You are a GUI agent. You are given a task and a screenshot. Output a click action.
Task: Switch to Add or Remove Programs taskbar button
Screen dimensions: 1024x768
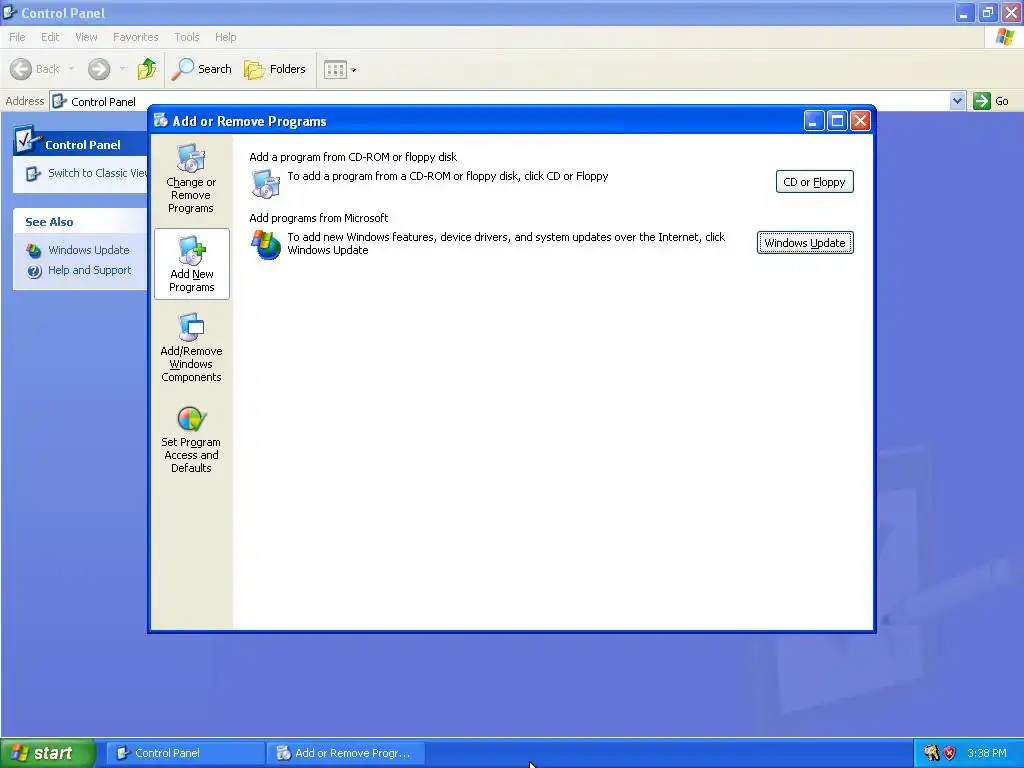tap(346, 753)
